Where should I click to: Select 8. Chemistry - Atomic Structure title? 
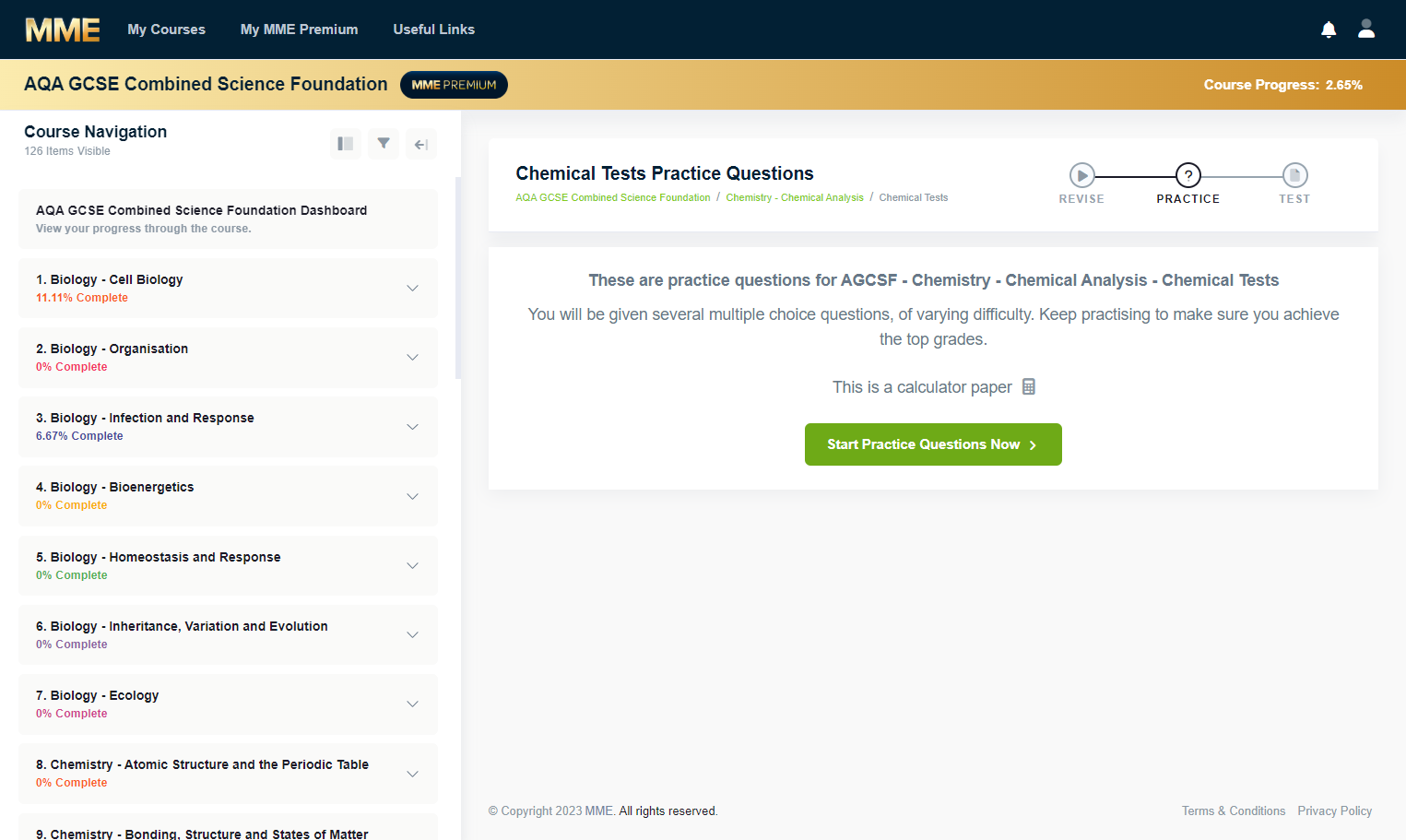tap(203, 764)
